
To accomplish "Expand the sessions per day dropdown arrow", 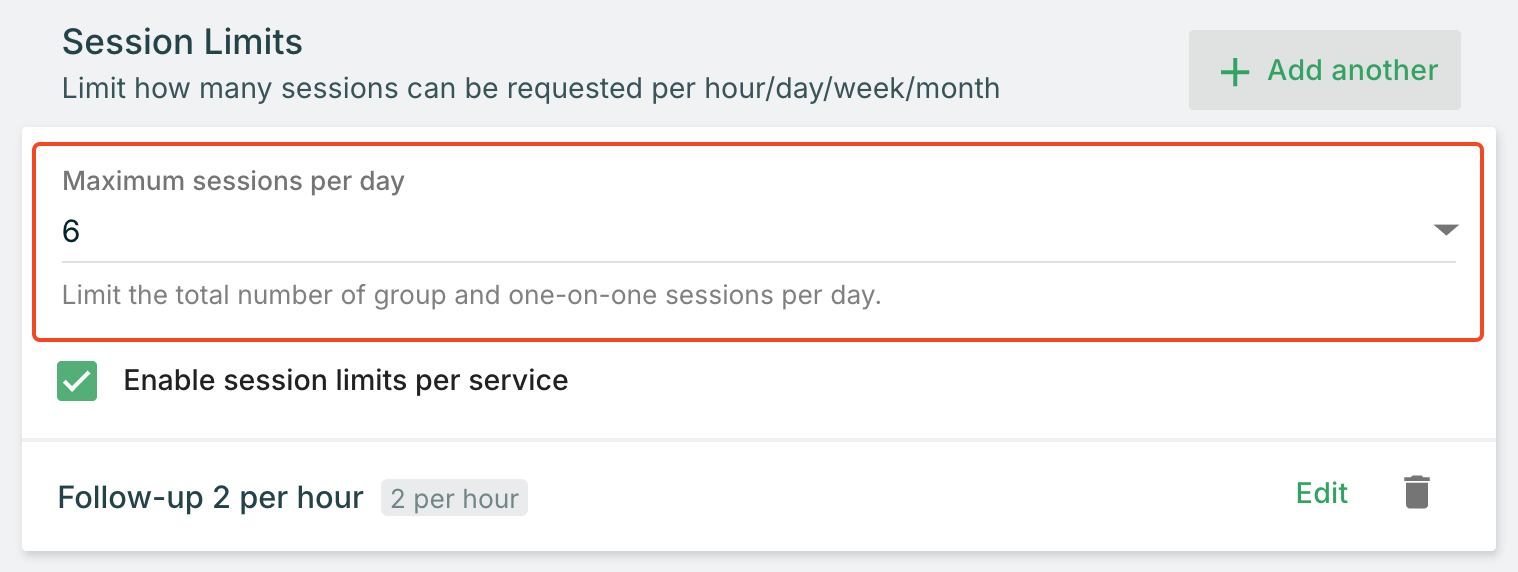I will click(1445, 230).
